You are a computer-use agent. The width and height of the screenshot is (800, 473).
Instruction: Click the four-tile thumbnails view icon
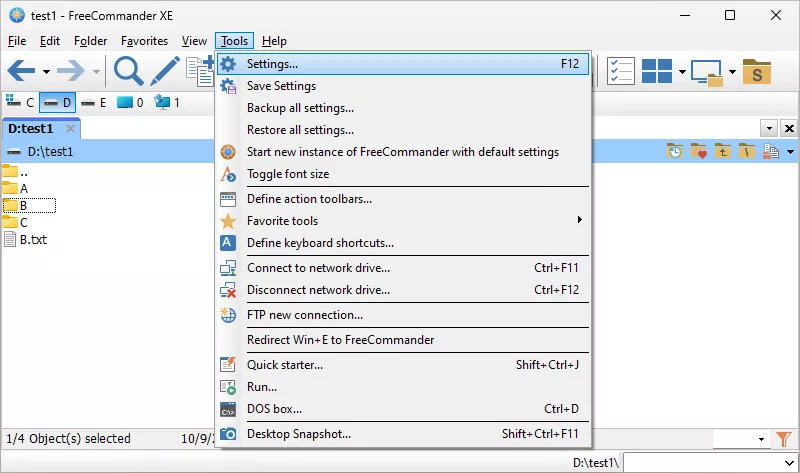pyautogui.click(x=657, y=71)
